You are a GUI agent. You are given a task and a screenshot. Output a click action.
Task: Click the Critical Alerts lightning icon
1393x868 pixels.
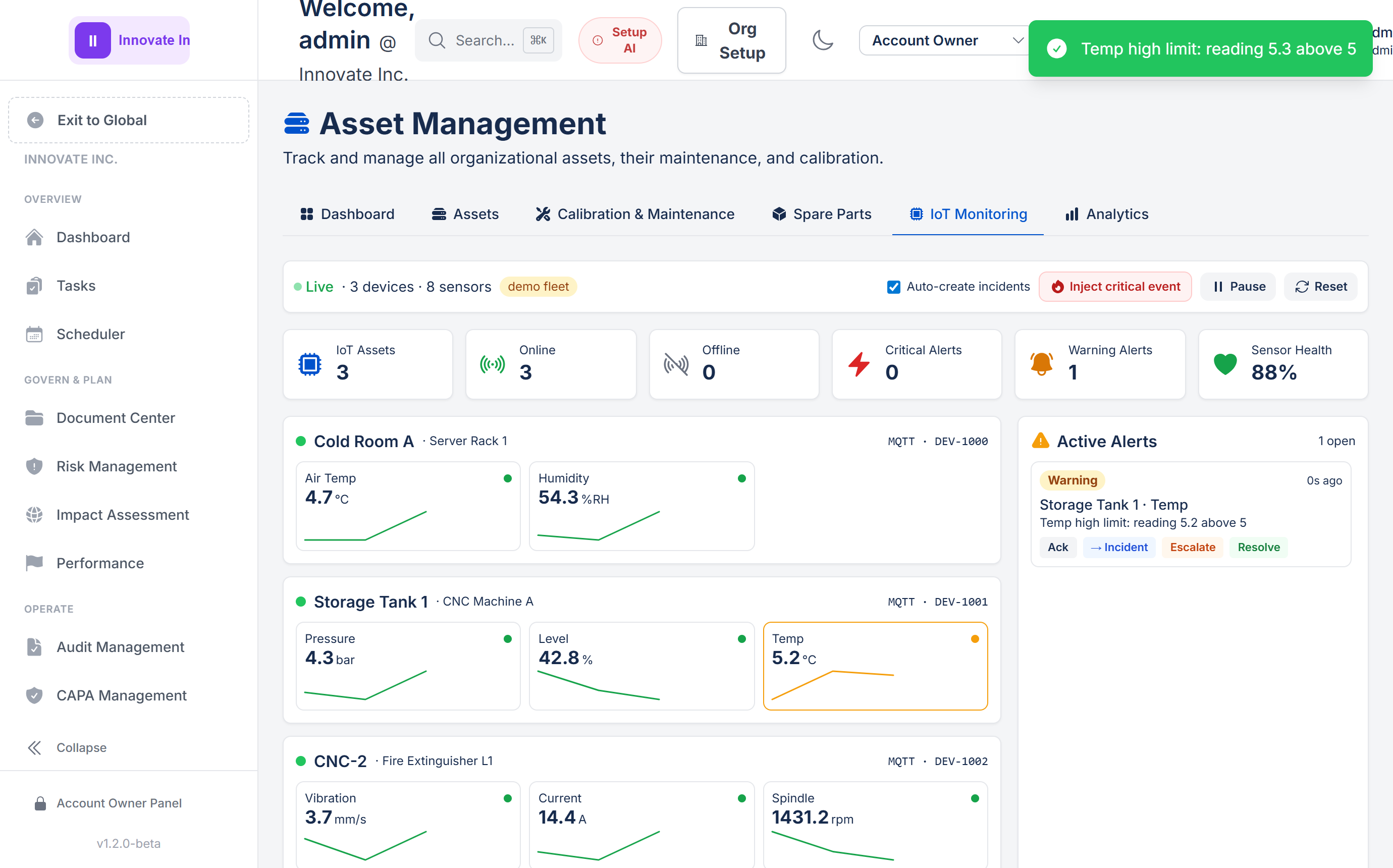(x=859, y=364)
